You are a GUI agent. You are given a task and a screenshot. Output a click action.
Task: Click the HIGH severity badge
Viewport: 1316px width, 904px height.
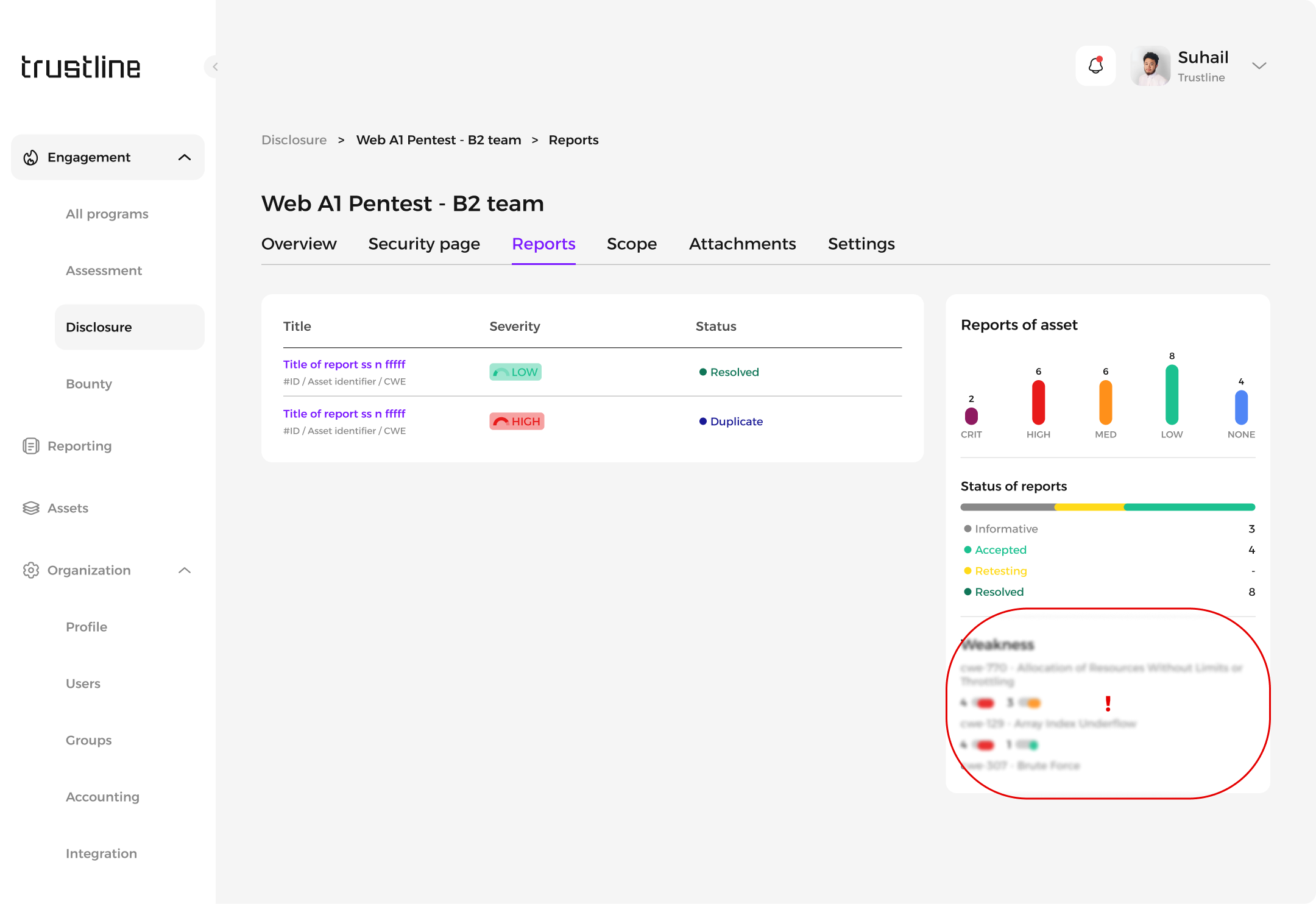[517, 422]
